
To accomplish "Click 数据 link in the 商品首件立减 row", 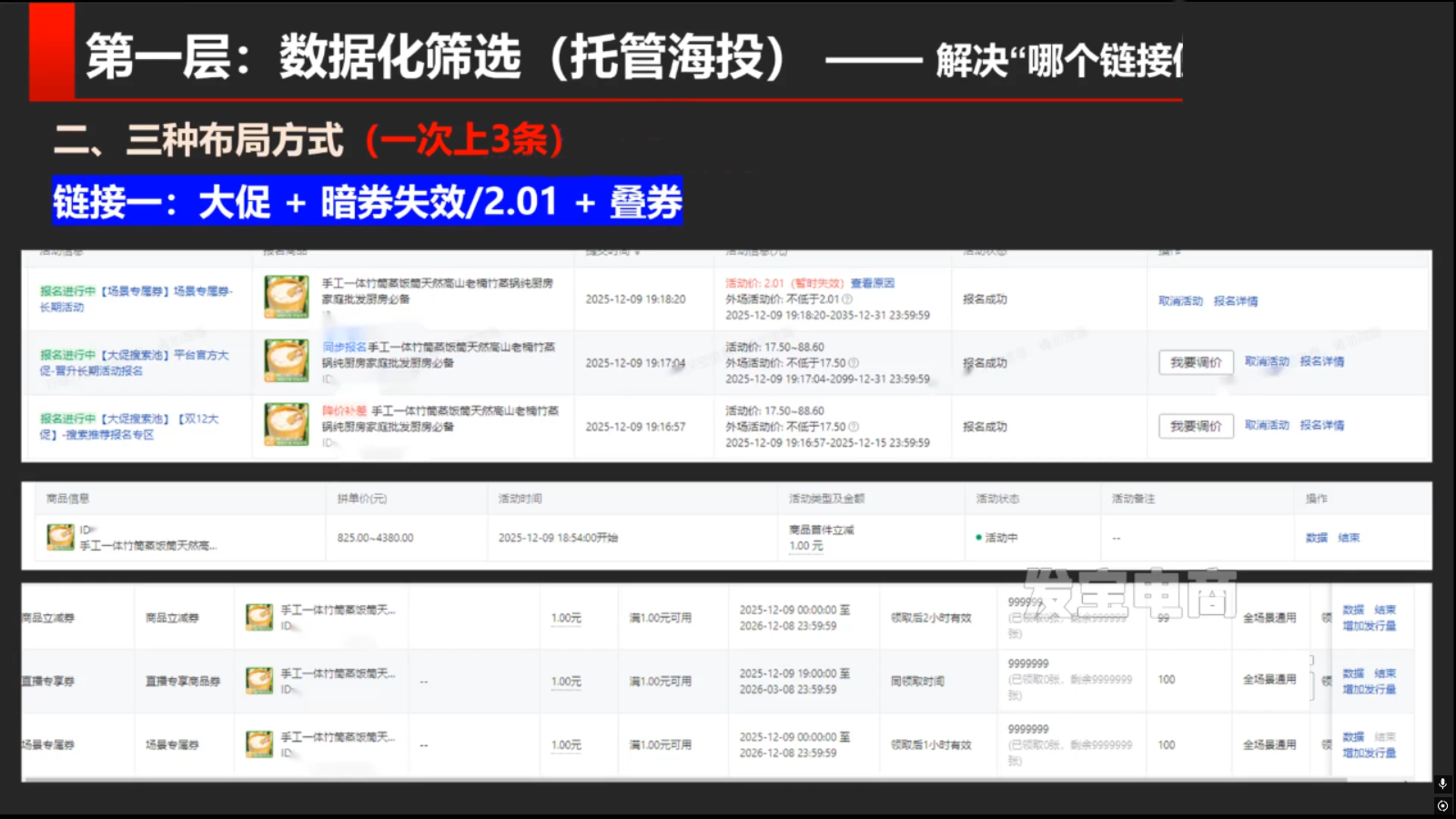I will [x=1316, y=538].
